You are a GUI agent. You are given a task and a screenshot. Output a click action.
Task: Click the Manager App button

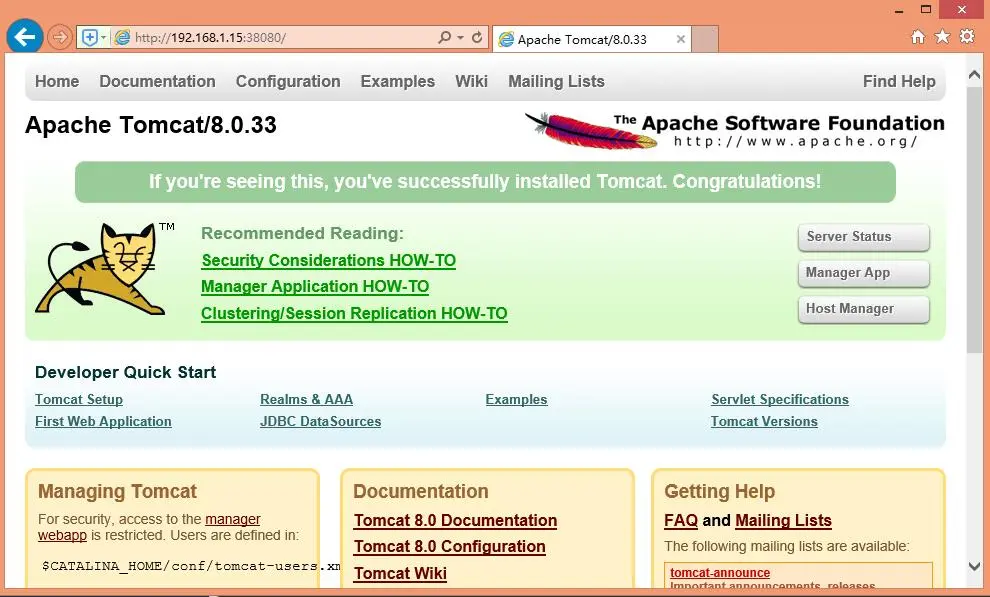point(864,273)
